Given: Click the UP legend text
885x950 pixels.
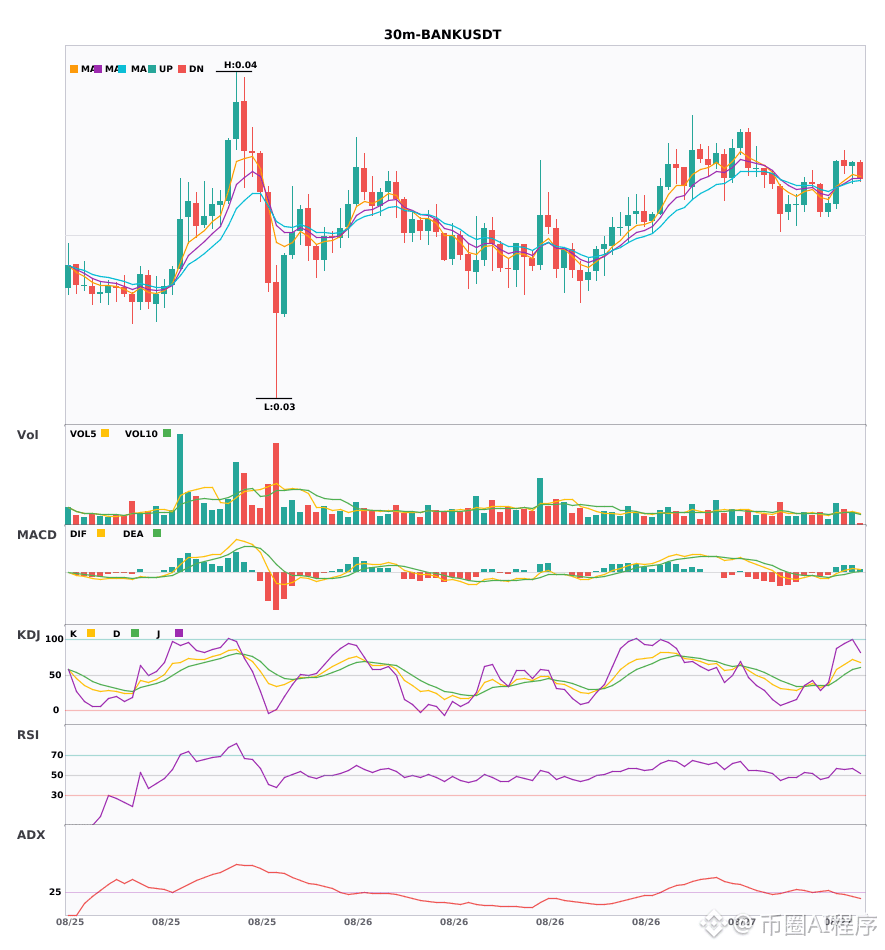Looking at the screenshot, I should [x=166, y=69].
